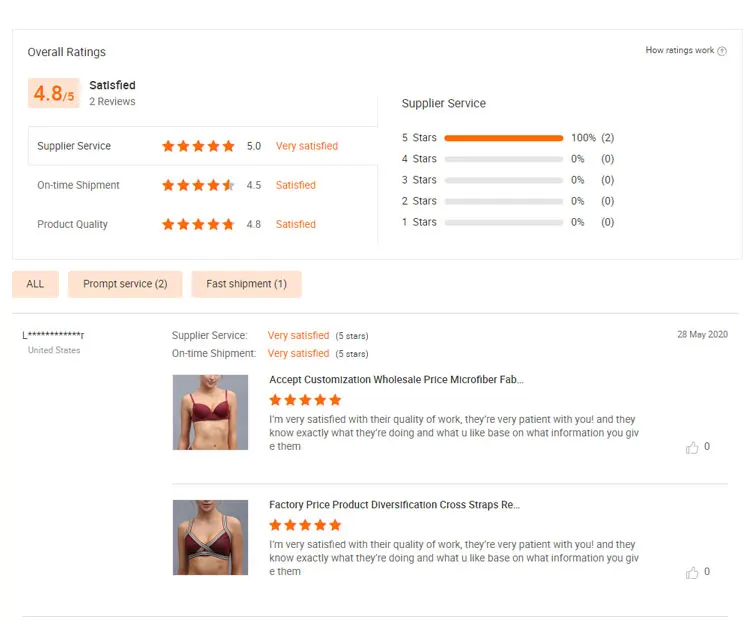Open the red bra product thumbnail
This screenshot has width=750, height=634.
pos(210,412)
